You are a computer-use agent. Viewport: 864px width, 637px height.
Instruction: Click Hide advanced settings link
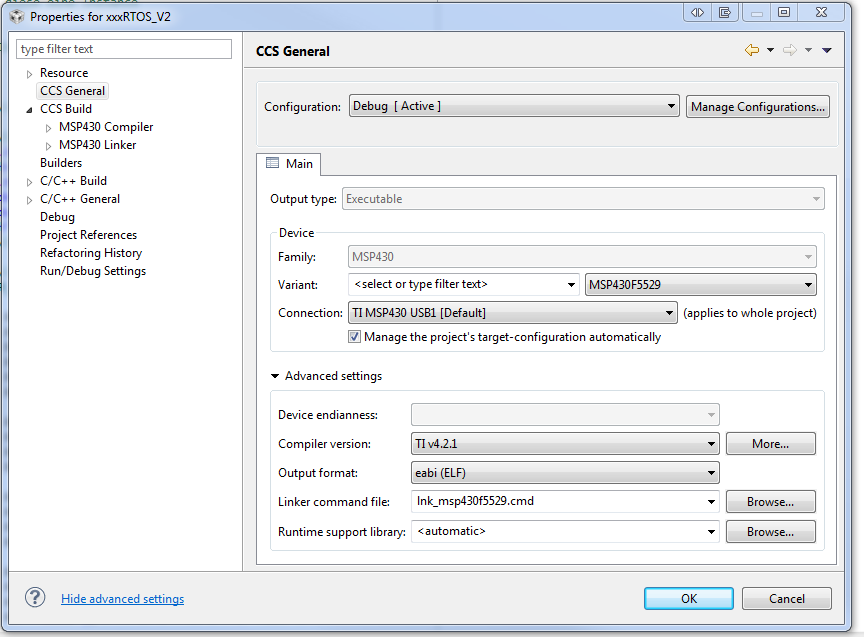point(122,598)
